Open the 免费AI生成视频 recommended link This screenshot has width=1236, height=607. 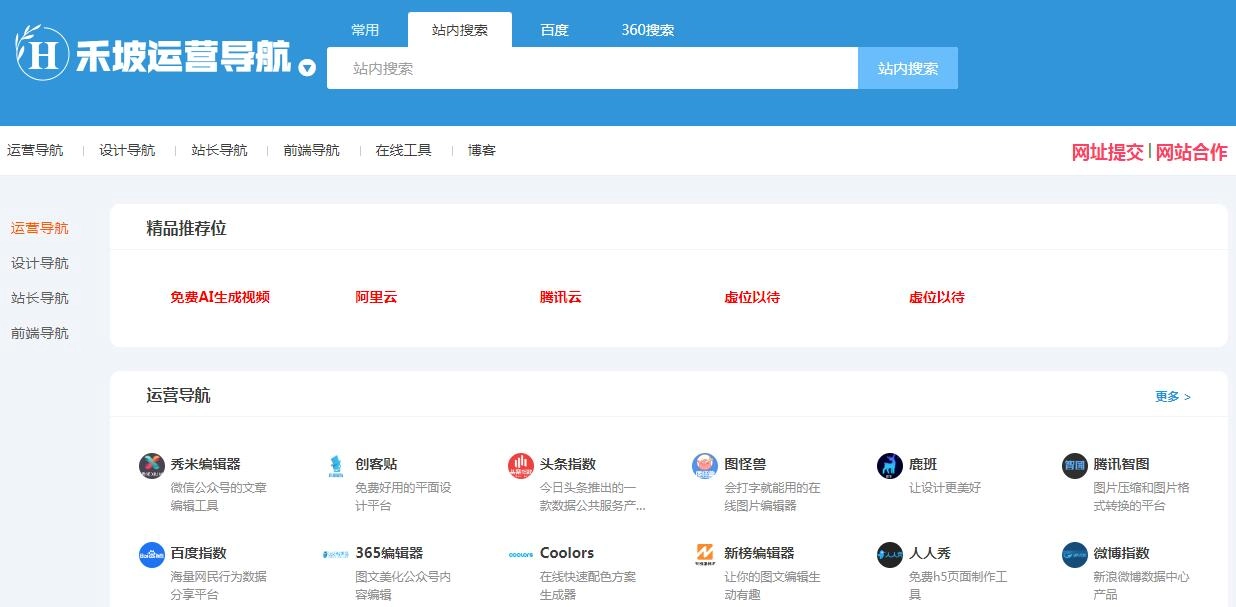tap(220, 297)
